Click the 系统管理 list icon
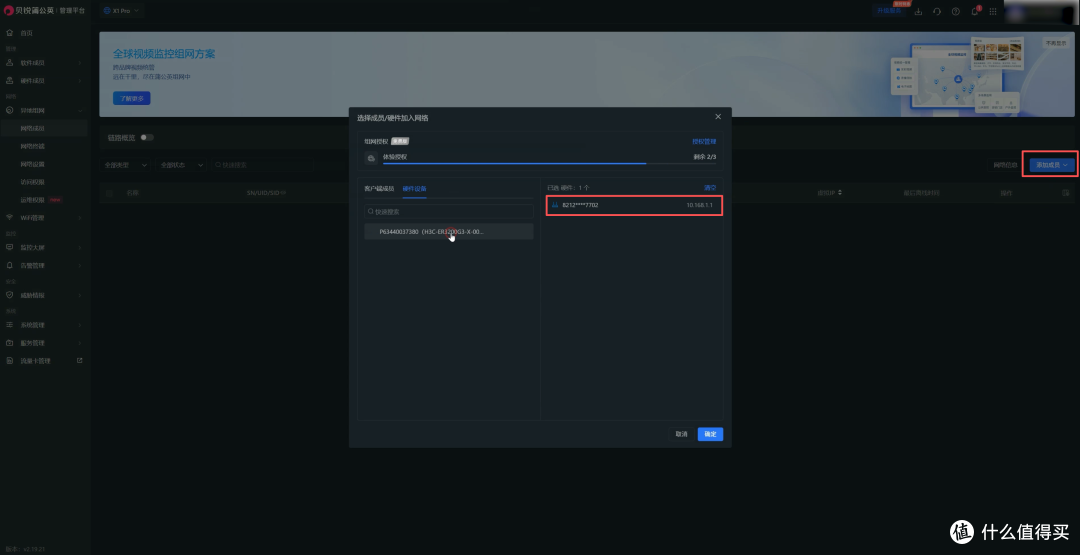This screenshot has height=555, width=1080. point(10,325)
